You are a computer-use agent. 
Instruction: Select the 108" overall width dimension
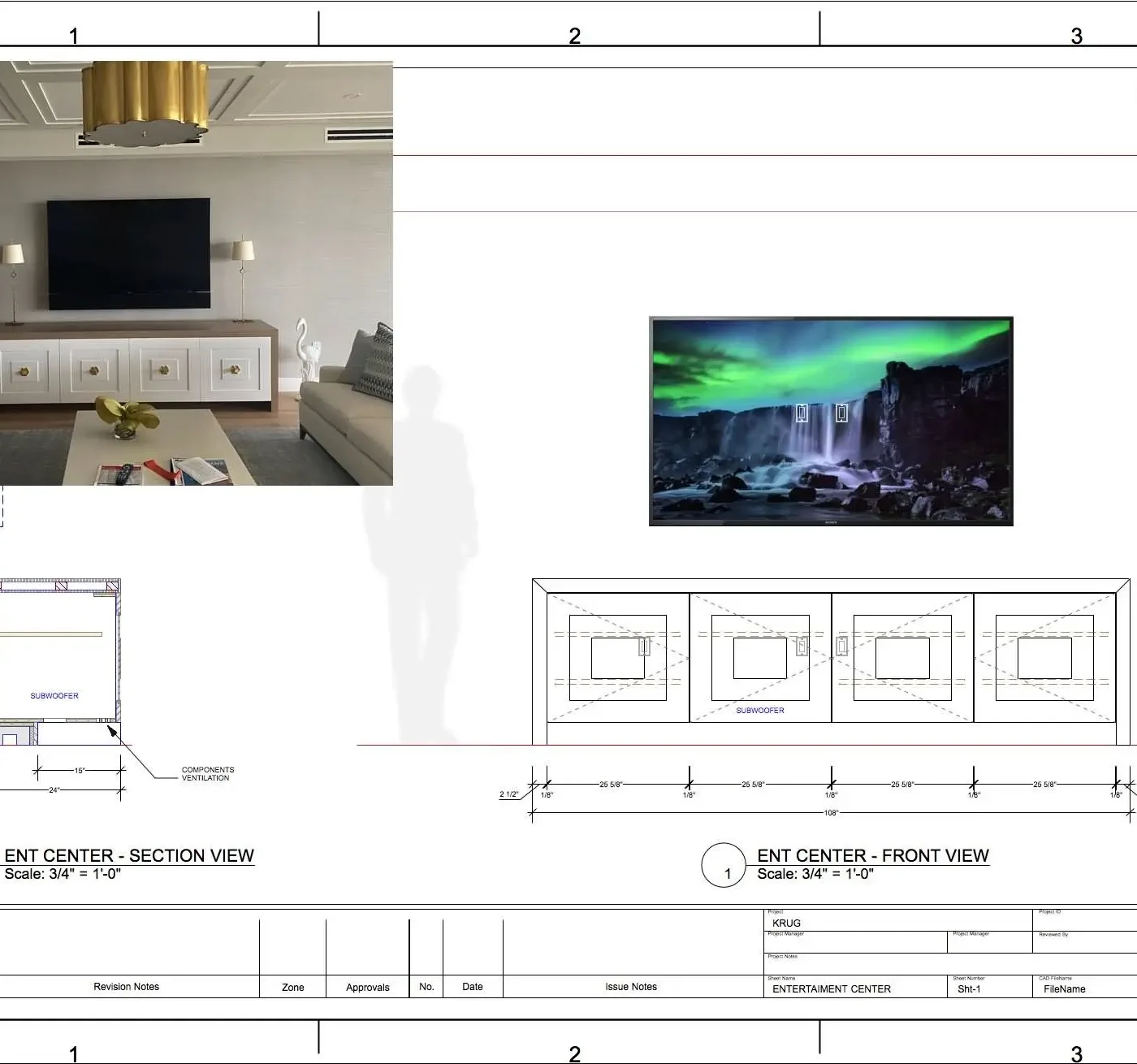[831, 812]
